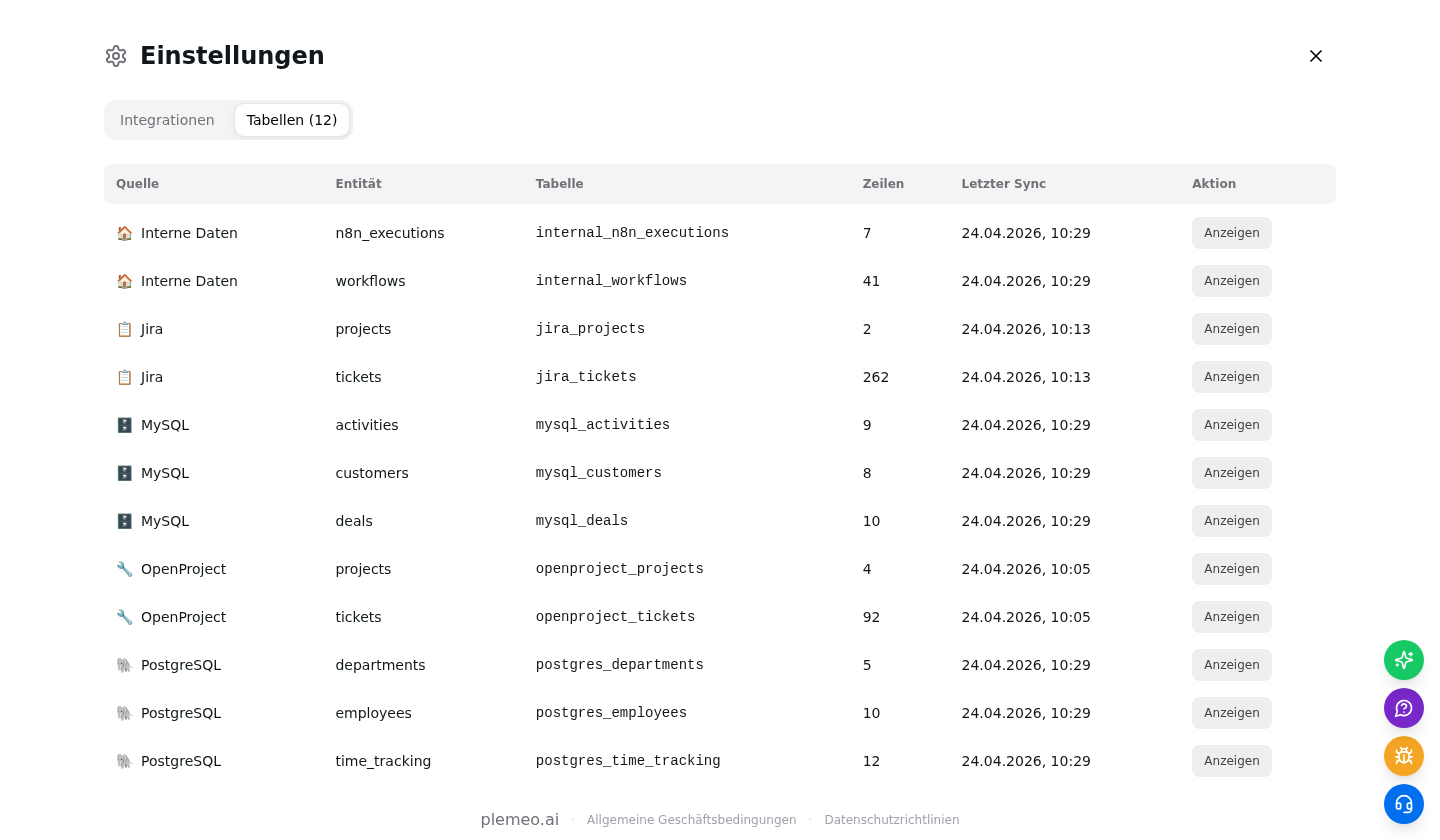This screenshot has height=840, width=1440.
Task: Close the Einstellungen dialog with the X
Action: point(1316,56)
